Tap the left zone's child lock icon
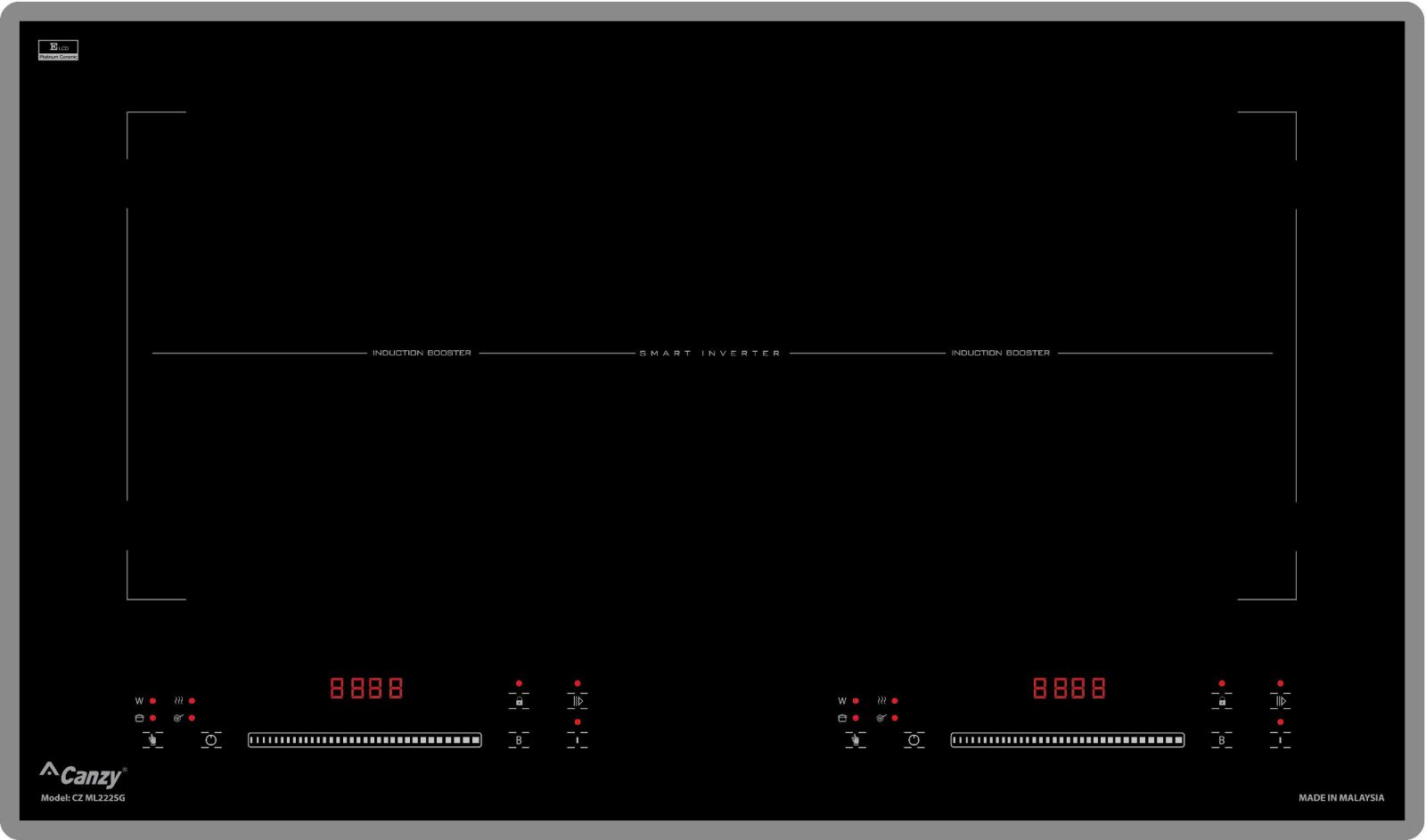Viewport: 1426px width, 840px height. click(519, 701)
